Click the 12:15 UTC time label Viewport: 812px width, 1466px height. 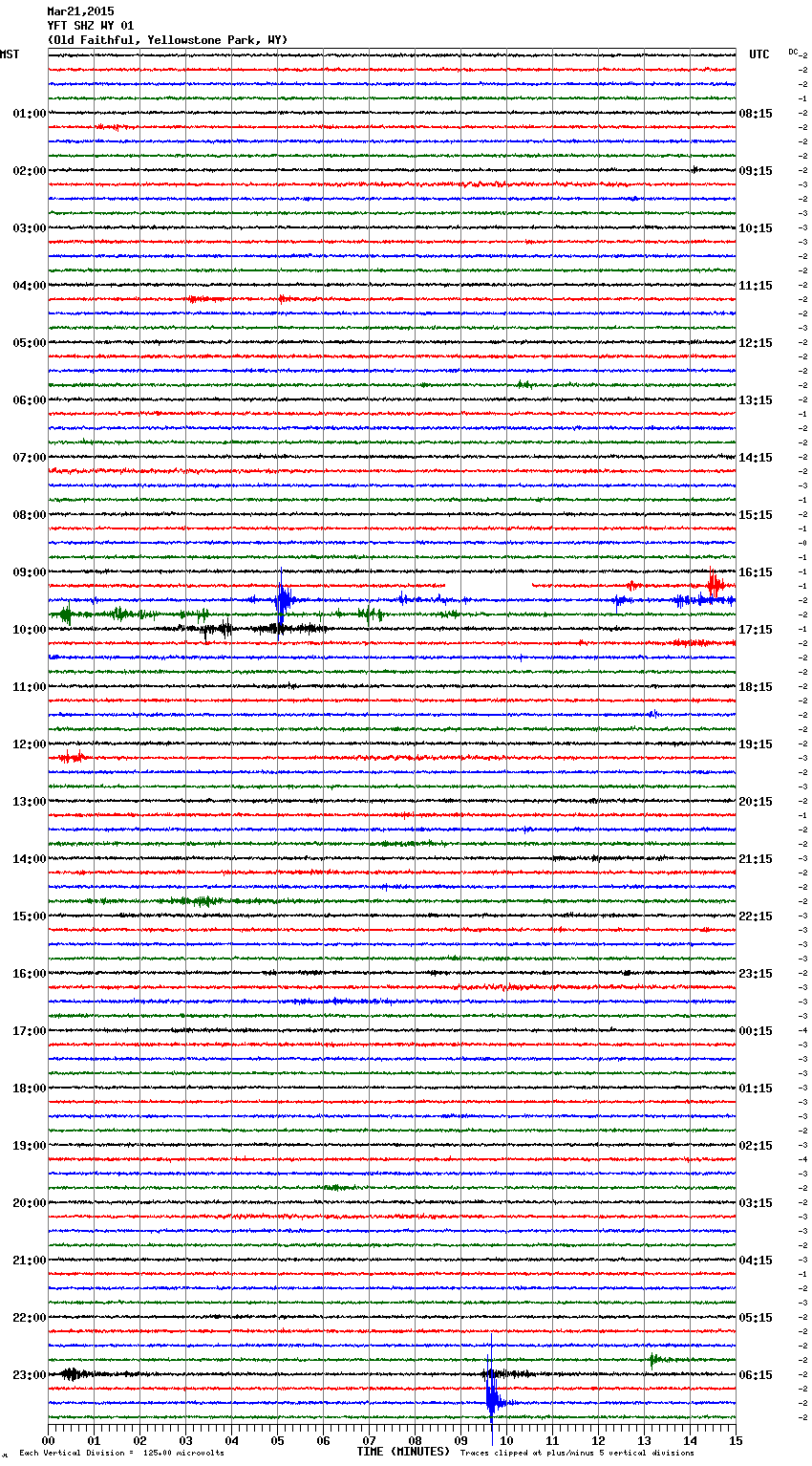coord(756,343)
